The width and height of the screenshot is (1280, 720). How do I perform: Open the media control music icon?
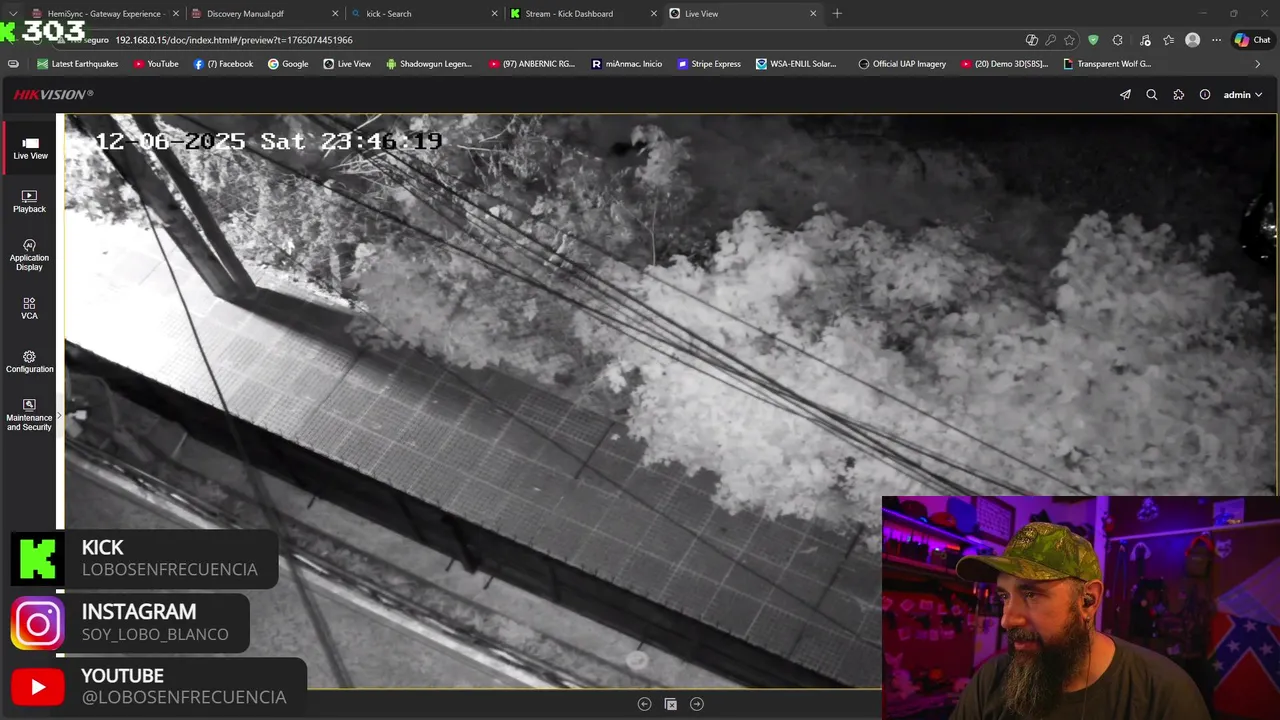(x=1145, y=40)
